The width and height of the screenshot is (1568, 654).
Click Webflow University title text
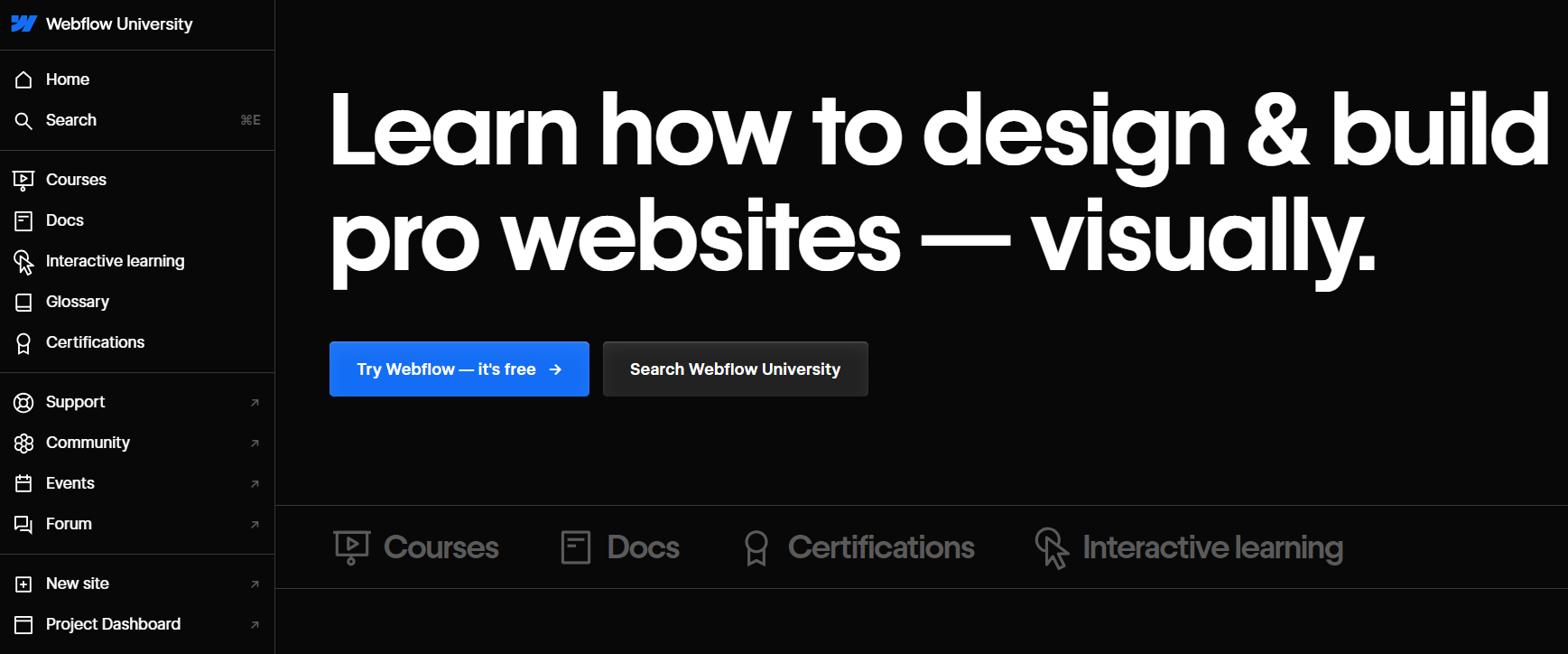coord(119,24)
